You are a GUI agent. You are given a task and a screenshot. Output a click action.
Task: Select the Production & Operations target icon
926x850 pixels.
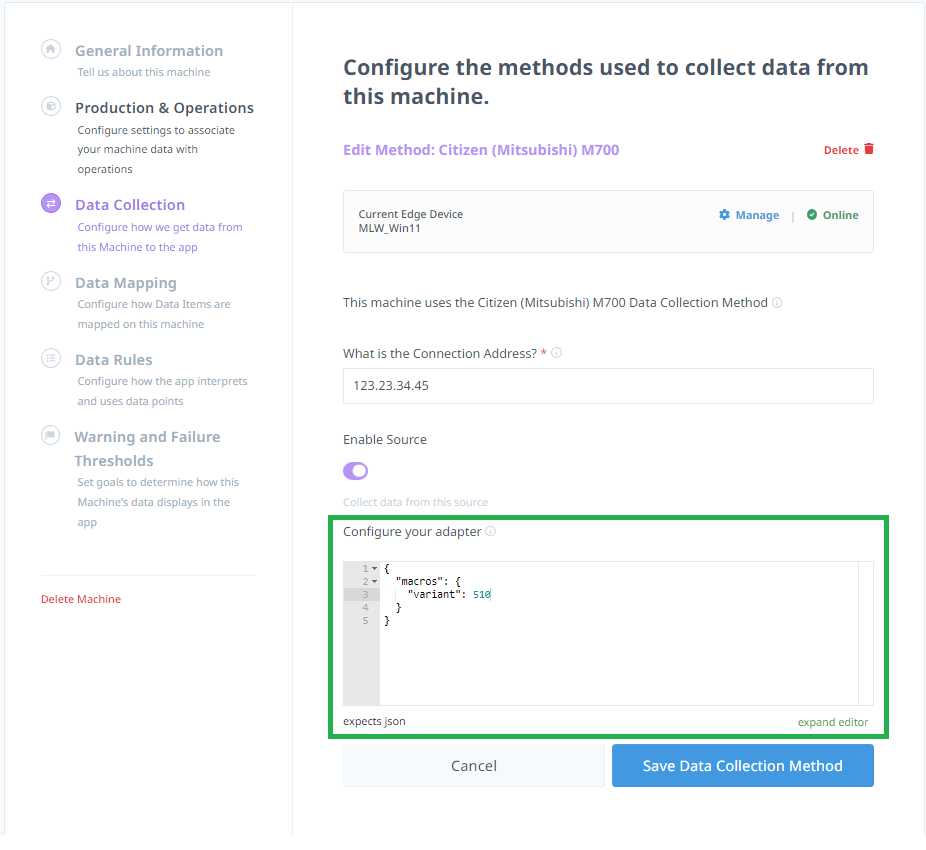pos(50,106)
